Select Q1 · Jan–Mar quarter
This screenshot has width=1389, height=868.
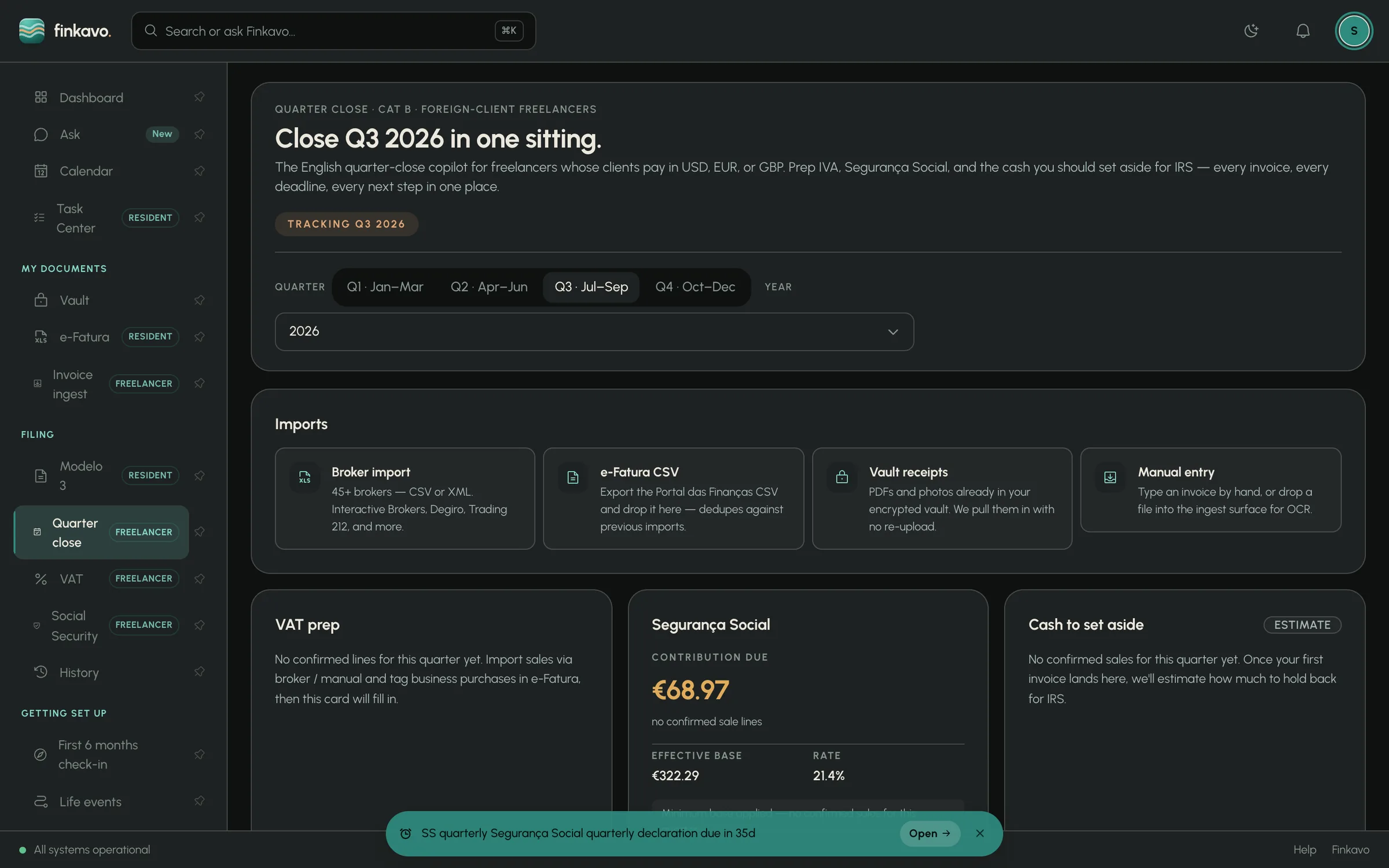(x=385, y=287)
